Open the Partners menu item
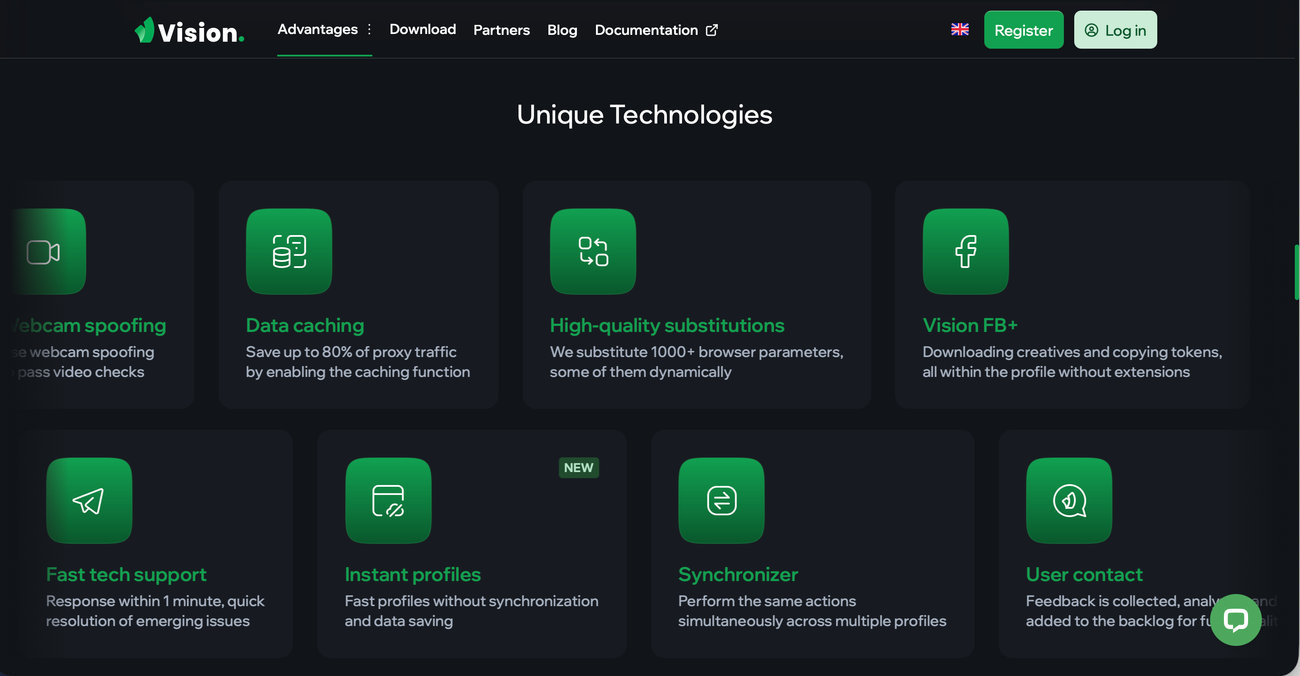The width and height of the screenshot is (1300, 676). (502, 30)
